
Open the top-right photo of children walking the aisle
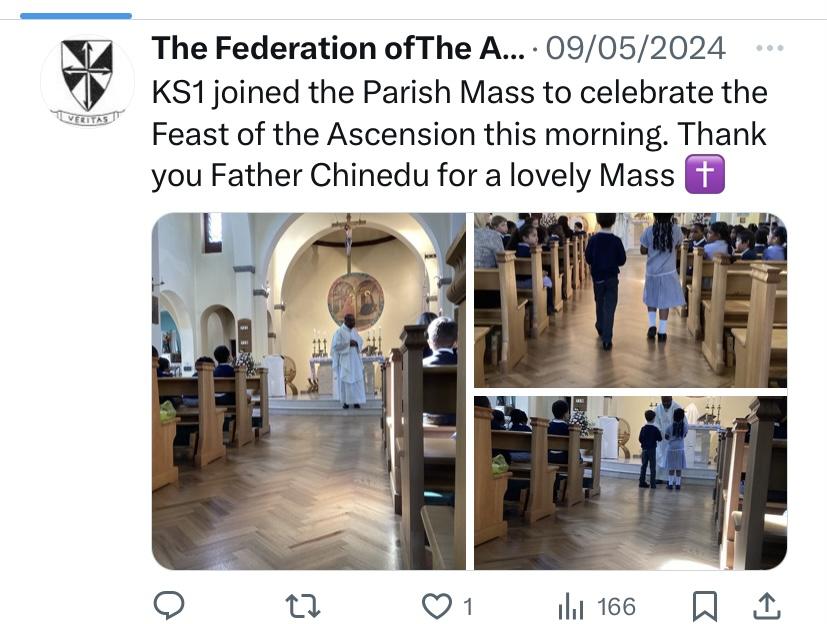click(630, 299)
